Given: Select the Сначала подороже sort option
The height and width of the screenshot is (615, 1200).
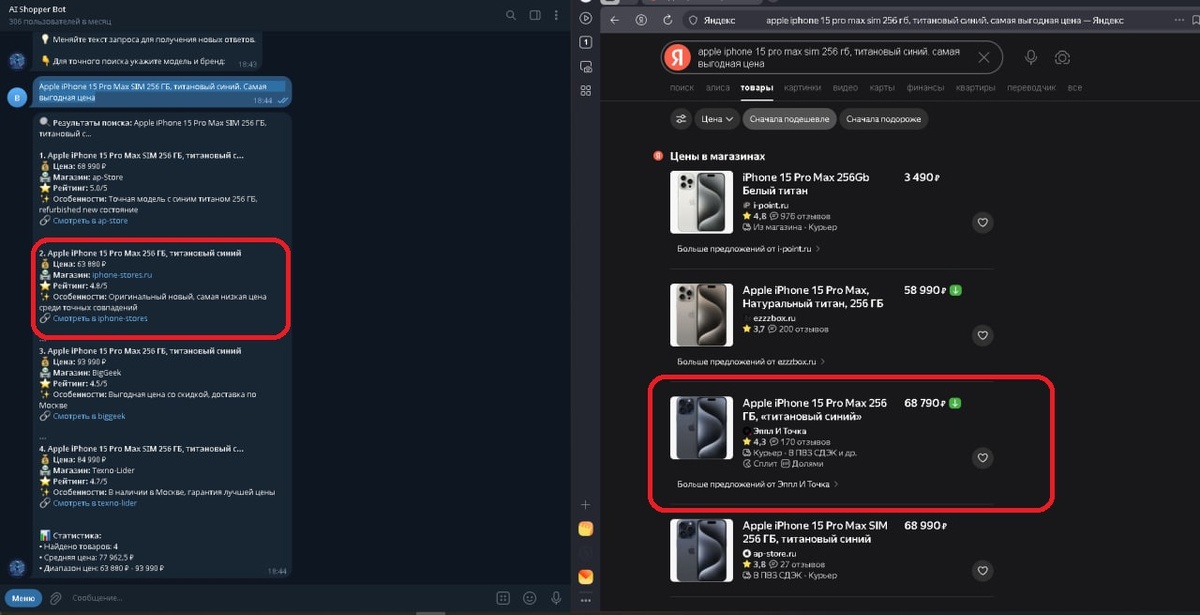Looking at the screenshot, I should tap(883, 119).
